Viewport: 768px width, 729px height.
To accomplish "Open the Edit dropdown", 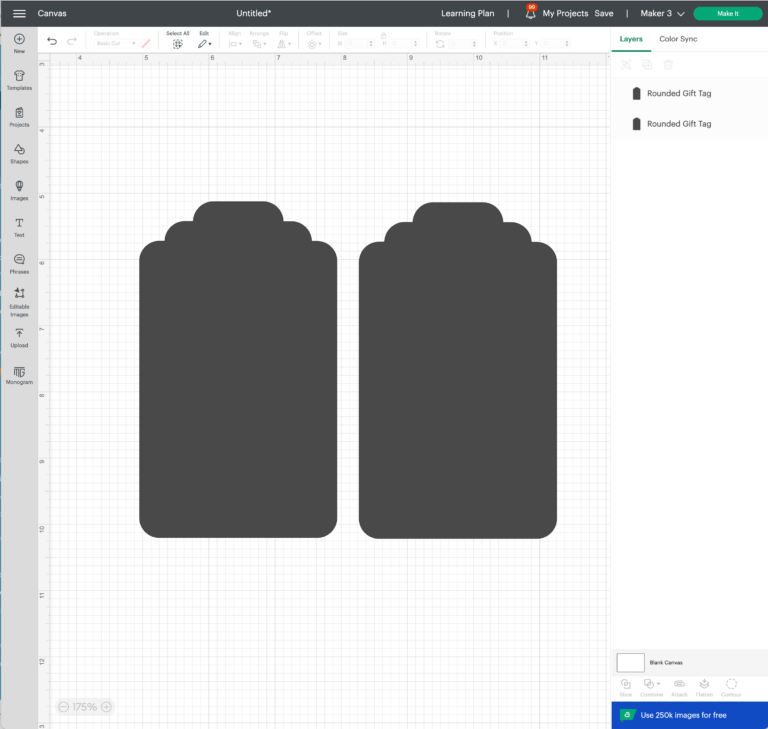I will 204,43.
